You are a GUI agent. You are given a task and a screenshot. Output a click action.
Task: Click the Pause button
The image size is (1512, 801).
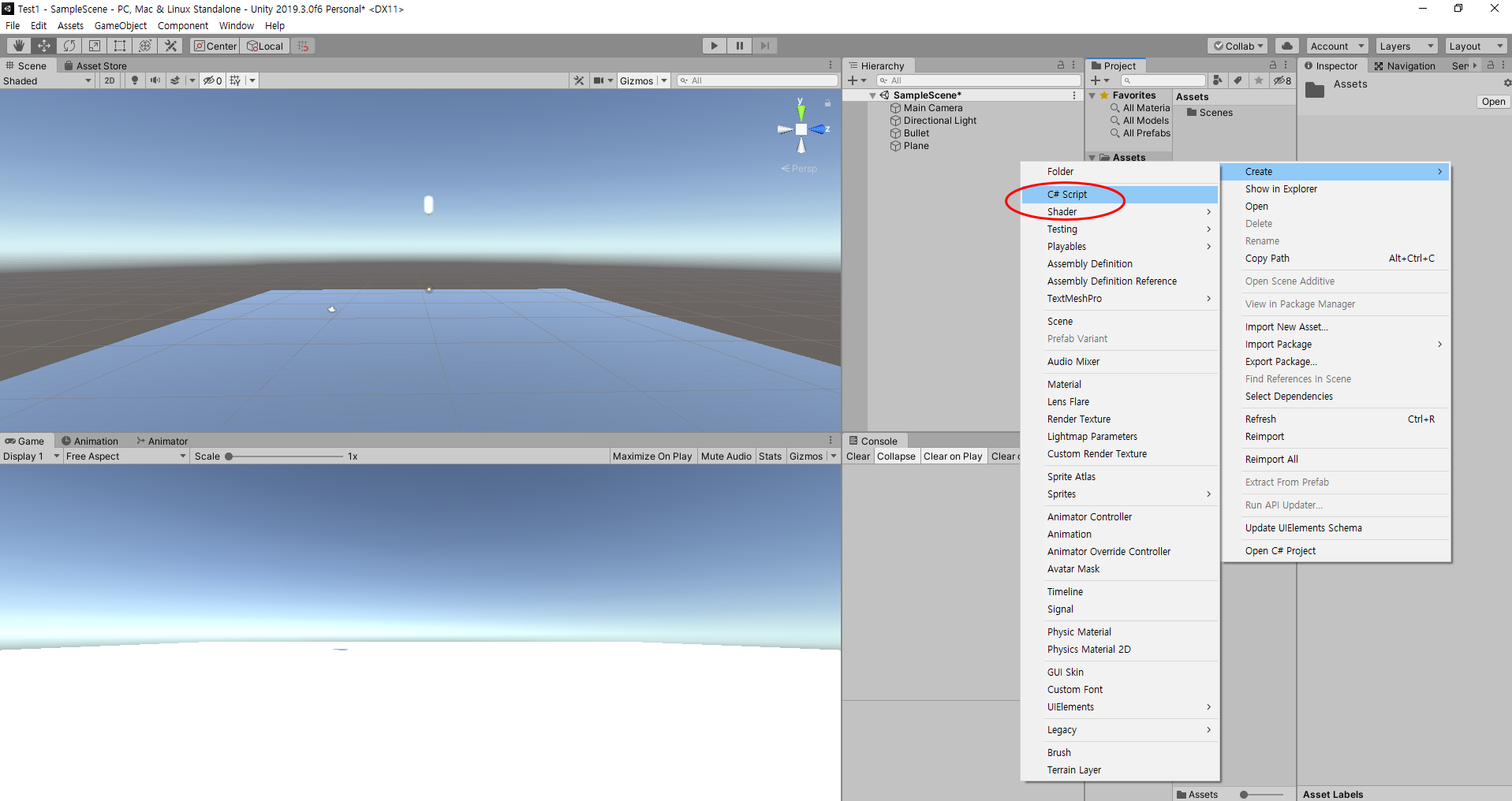pos(740,46)
